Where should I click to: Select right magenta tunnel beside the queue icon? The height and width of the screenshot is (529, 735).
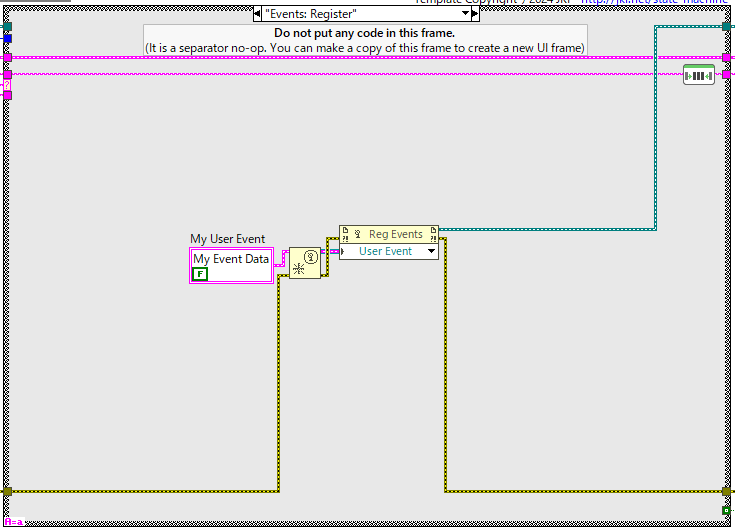727,74
